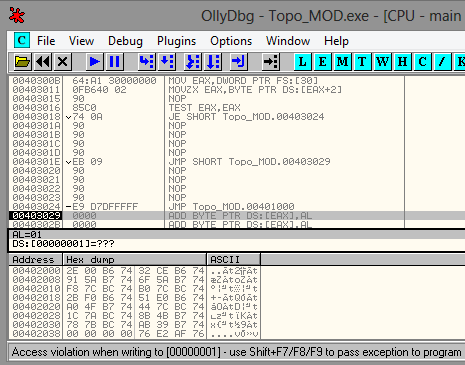Click the NOP at address 00403015
The image size is (465, 365).
(177, 99)
